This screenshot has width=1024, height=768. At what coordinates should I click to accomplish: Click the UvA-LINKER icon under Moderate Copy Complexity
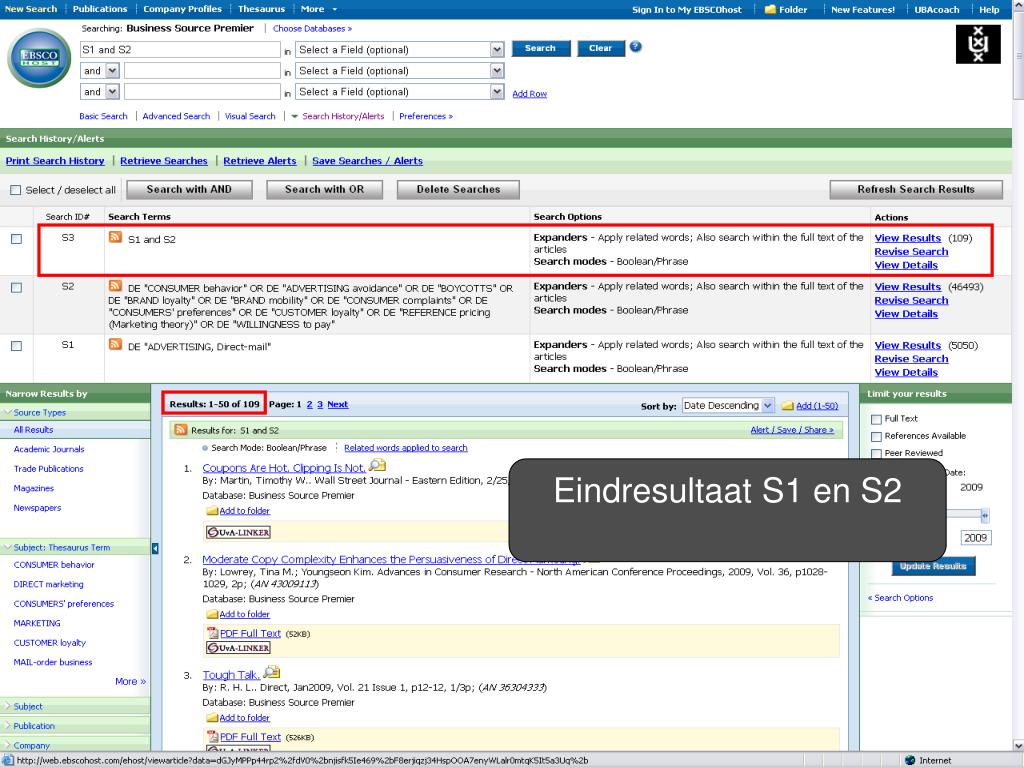238,648
